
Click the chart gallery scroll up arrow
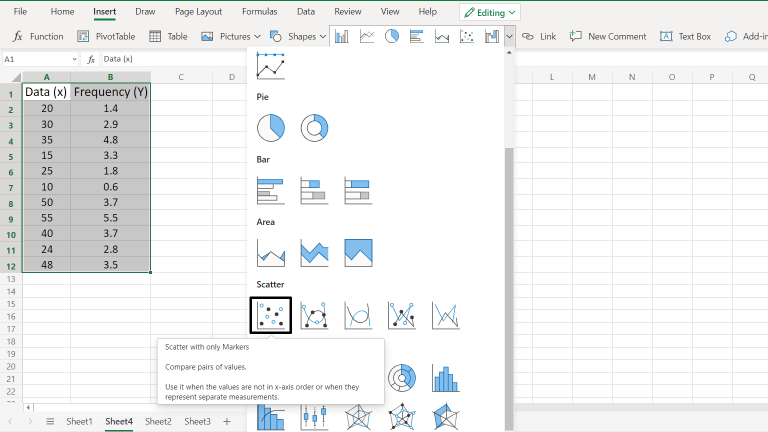(x=509, y=52)
